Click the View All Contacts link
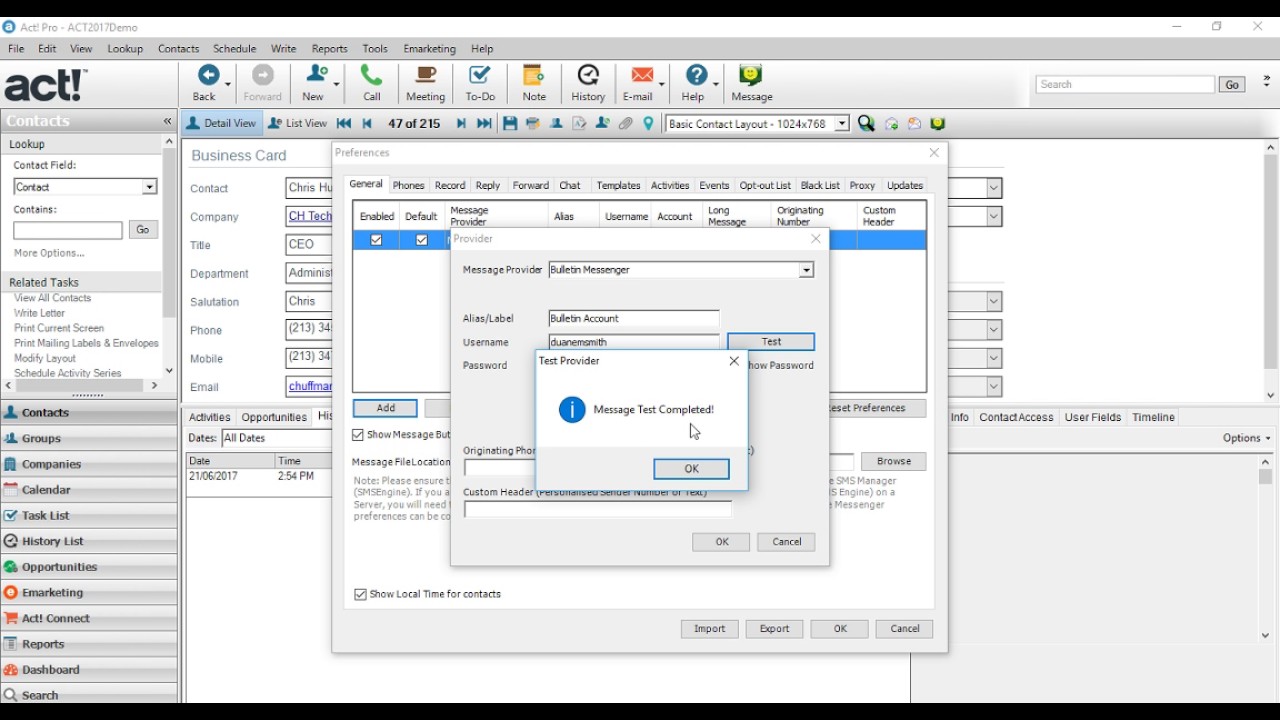 [52, 298]
